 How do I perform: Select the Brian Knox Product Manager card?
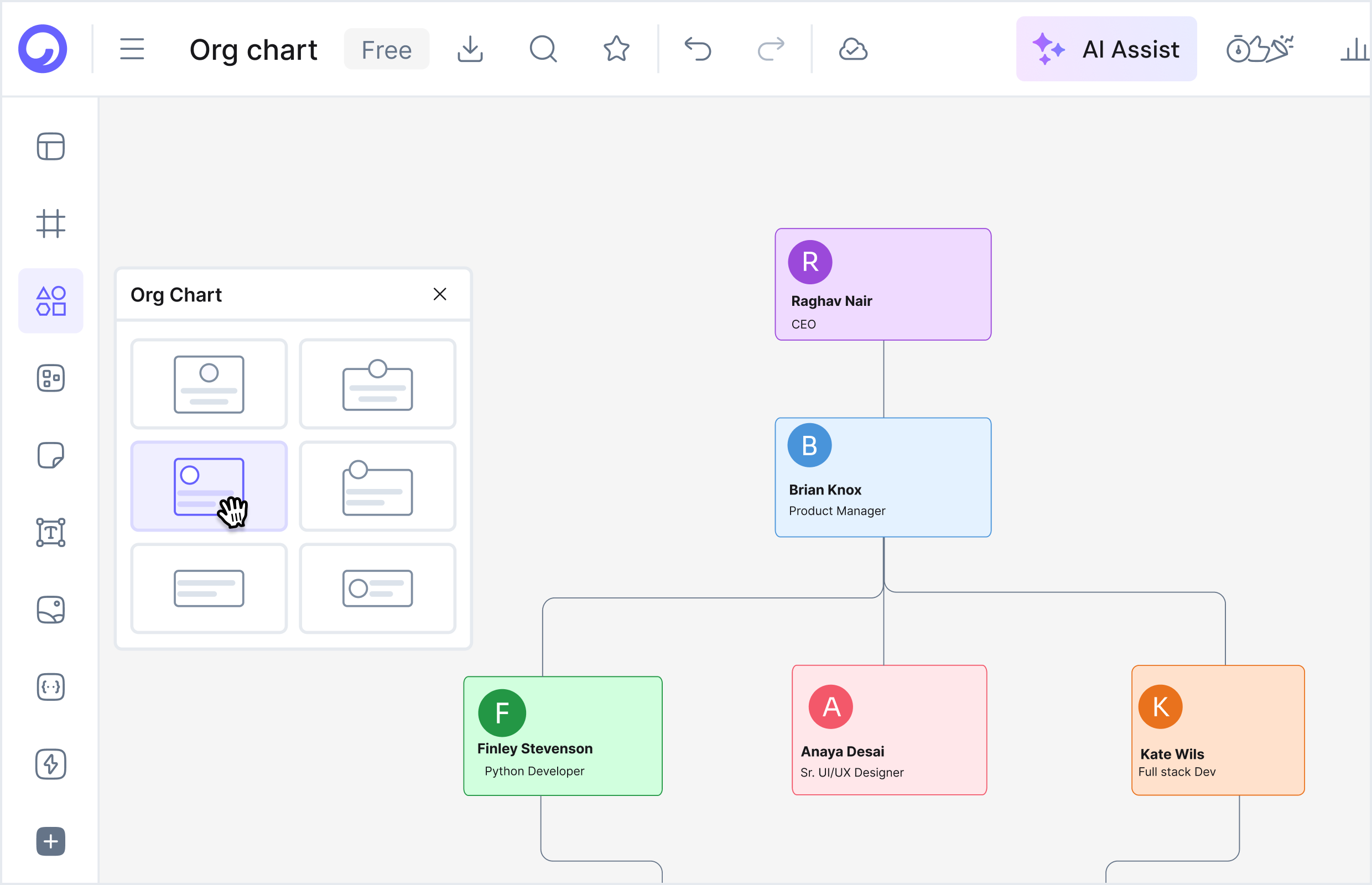tap(883, 477)
